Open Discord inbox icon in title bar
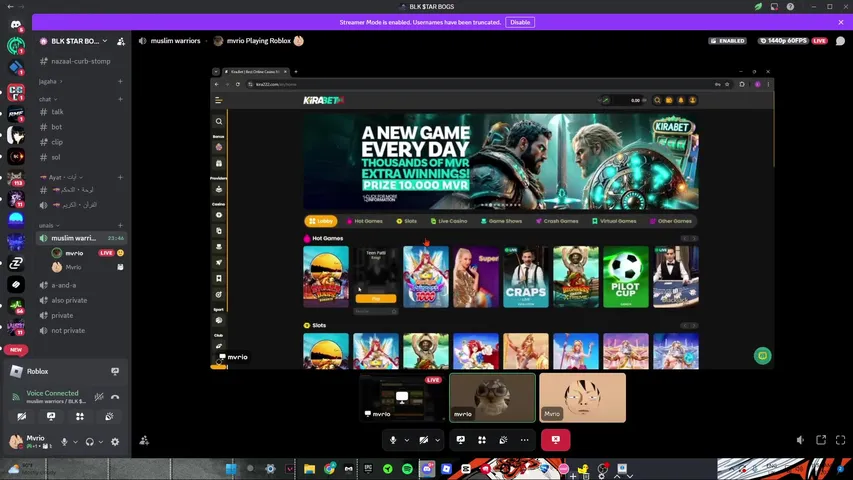This screenshot has width=853, height=480. (774, 7)
